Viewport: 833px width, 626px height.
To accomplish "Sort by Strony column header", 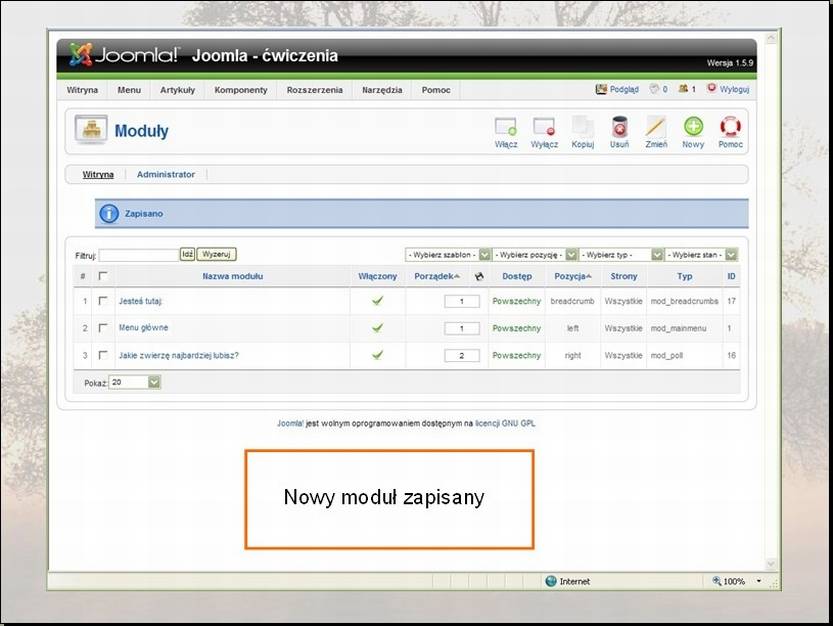I will click(x=624, y=276).
